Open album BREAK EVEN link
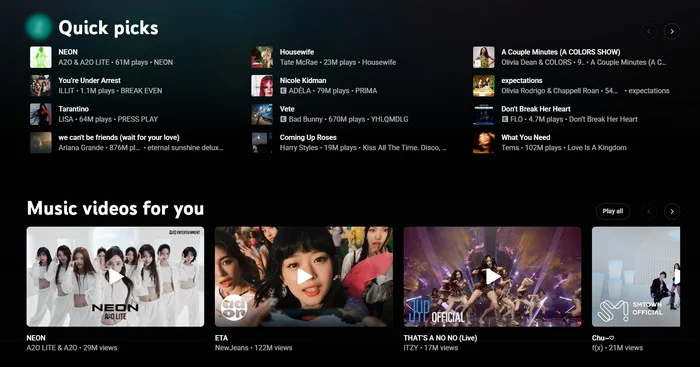The height and width of the screenshot is (367, 700). tap(142, 91)
